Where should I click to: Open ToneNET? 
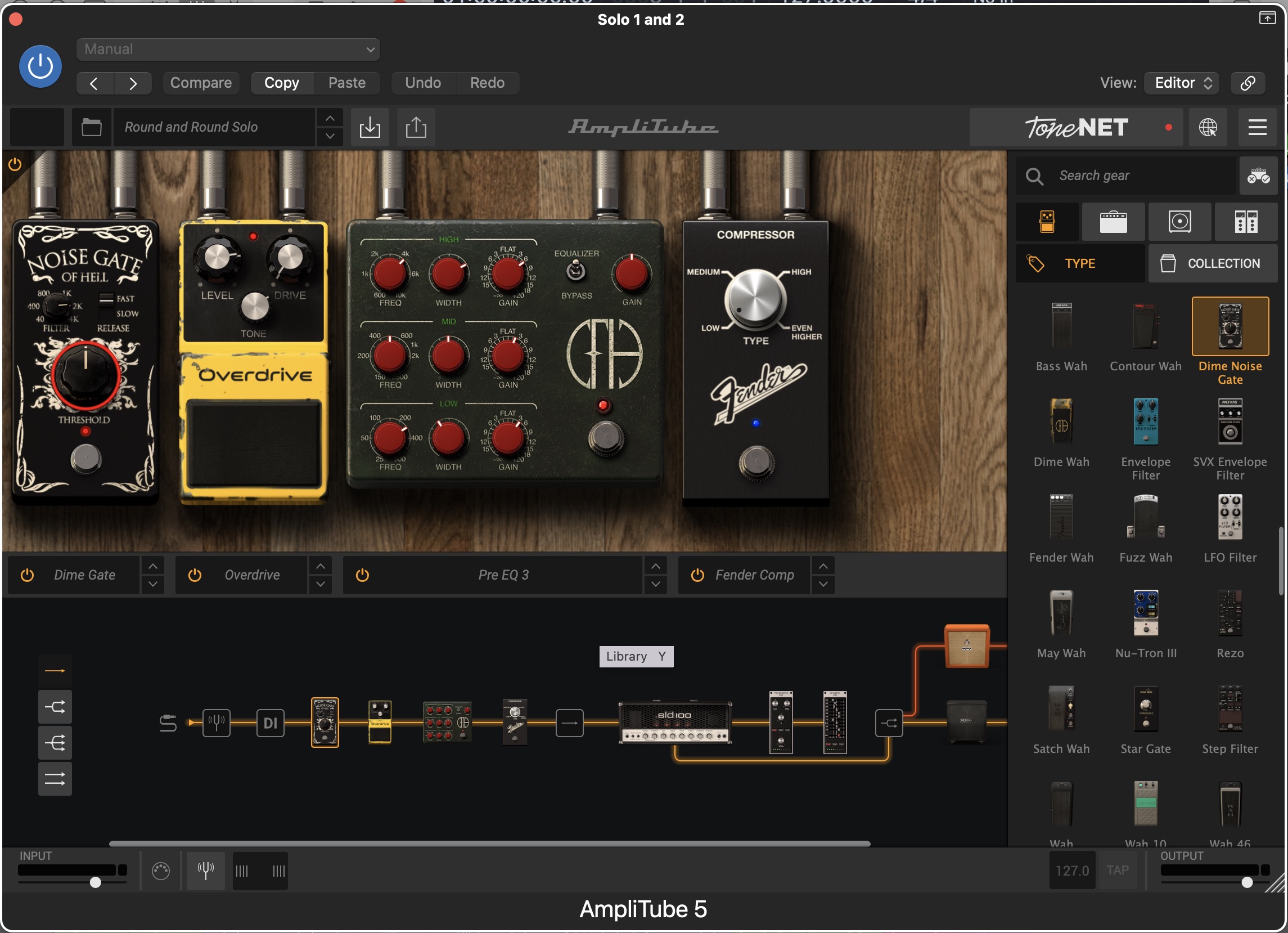point(1076,127)
